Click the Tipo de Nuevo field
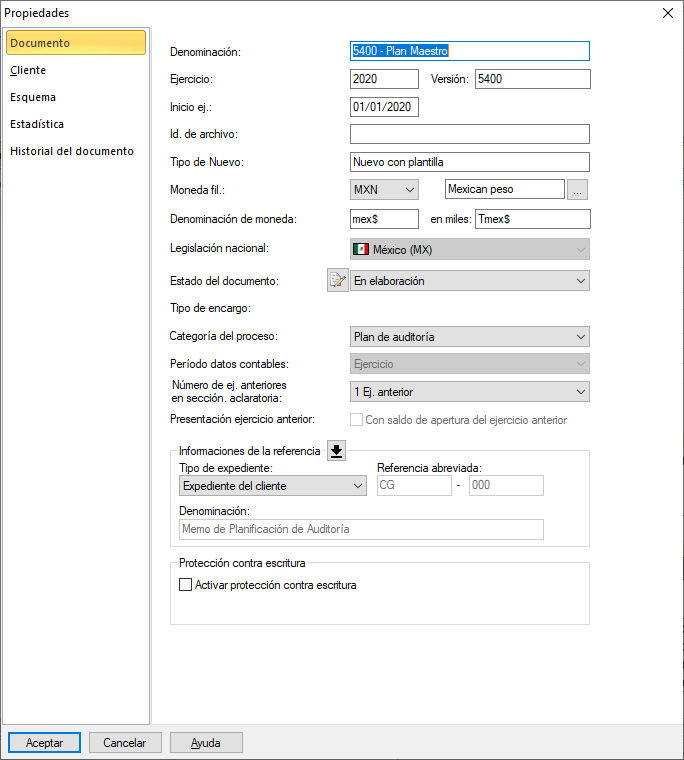This screenshot has height=760, width=684. [470, 162]
